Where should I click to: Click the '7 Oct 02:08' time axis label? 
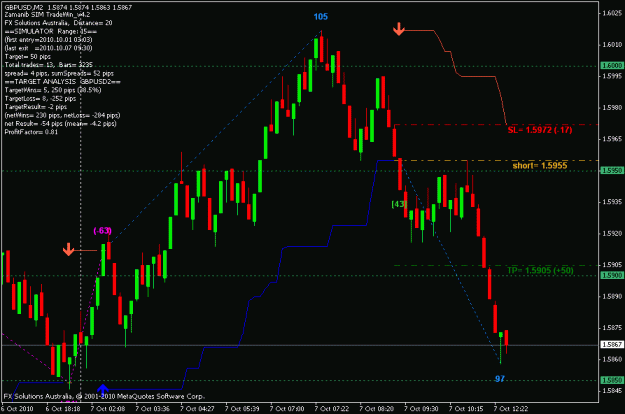tap(108, 409)
